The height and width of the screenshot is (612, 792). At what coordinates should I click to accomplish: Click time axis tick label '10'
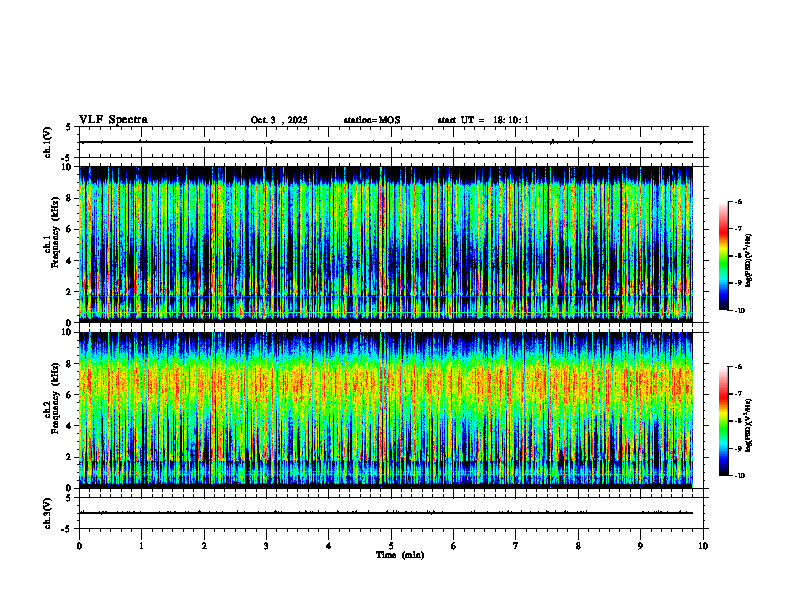(703, 546)
